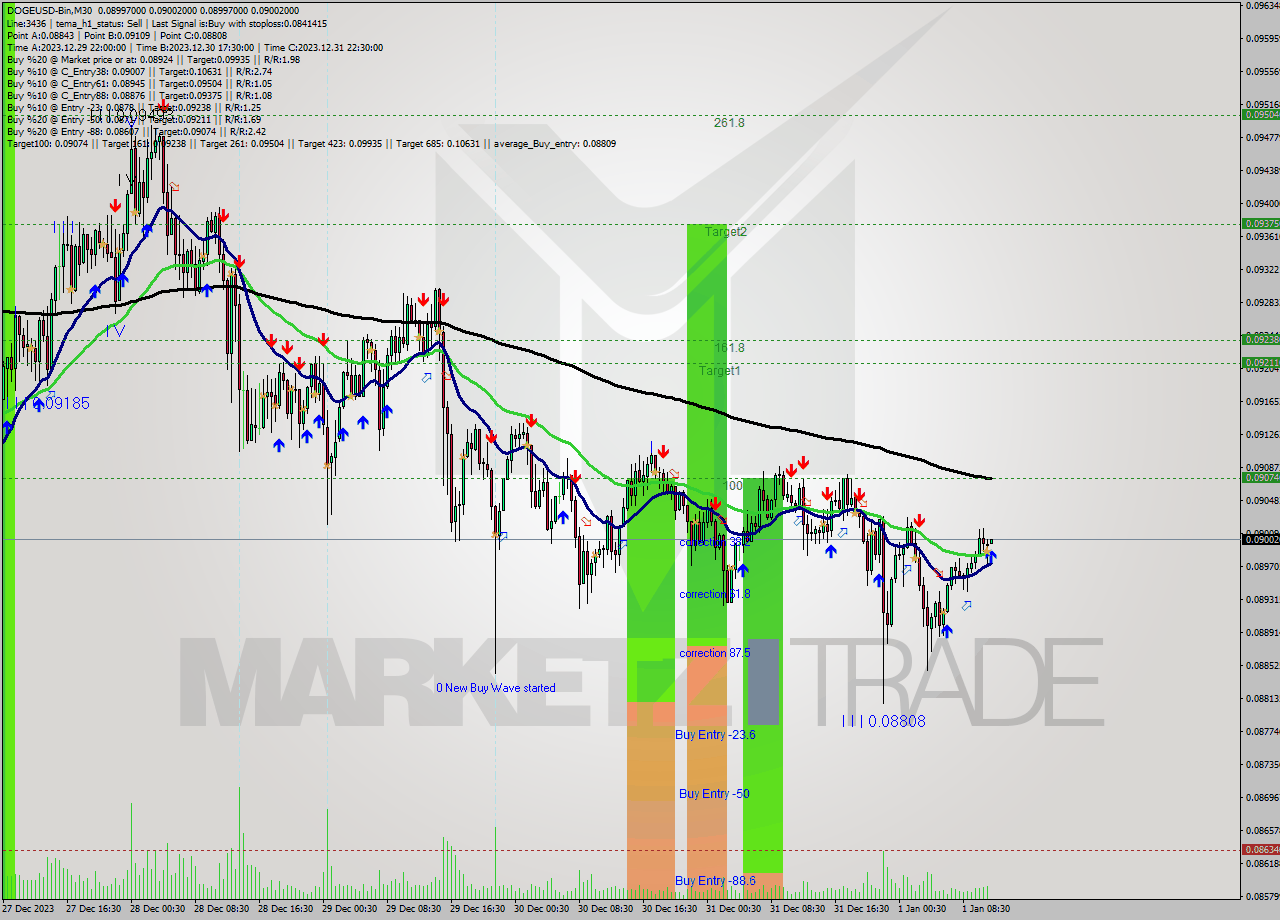This screenshot has height=920, width=1280.
Task: Click the 0.08774 price axis label
Action: 1262,731
